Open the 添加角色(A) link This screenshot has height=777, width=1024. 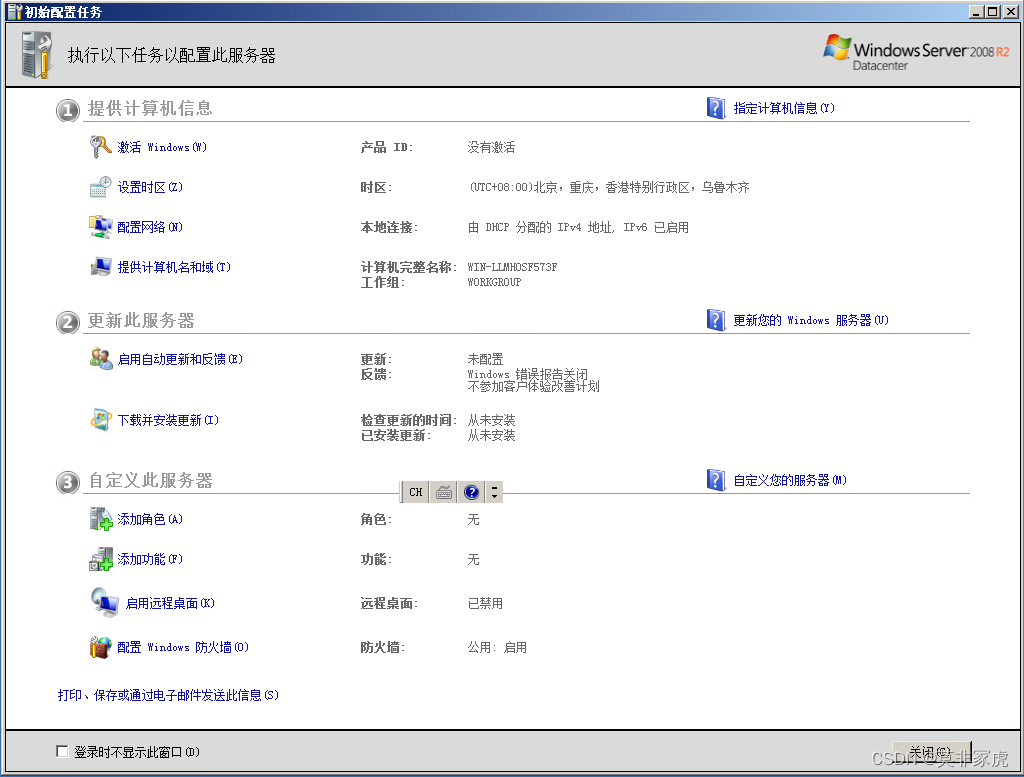pyautogui.click(x=150, y=520)
